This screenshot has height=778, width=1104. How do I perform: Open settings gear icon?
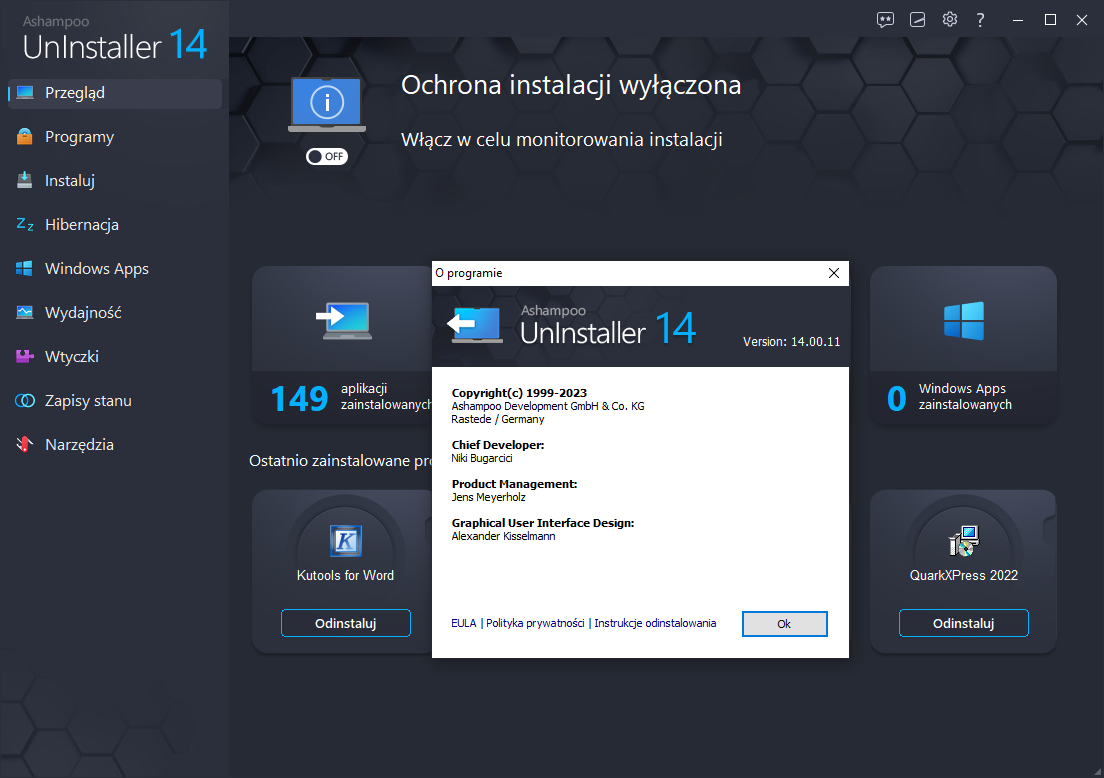click(x=950, y=19)
